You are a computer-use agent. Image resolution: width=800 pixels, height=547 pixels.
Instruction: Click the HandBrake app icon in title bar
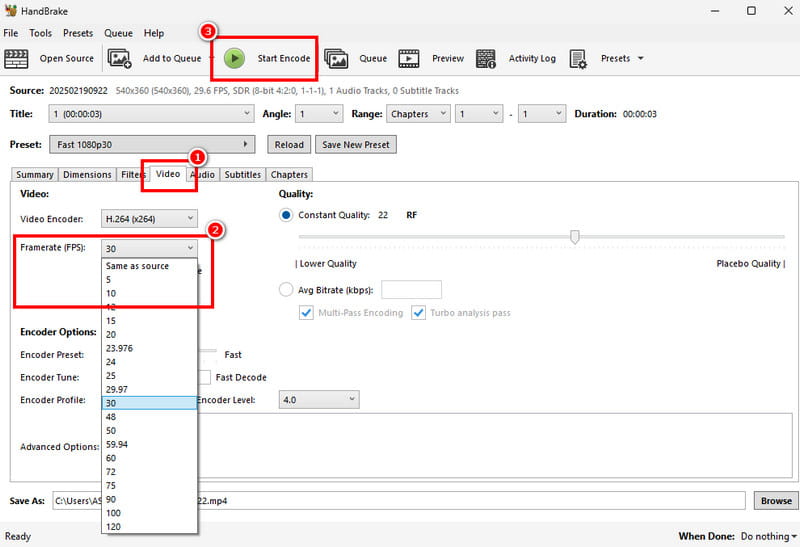click(x=10, y=10)
